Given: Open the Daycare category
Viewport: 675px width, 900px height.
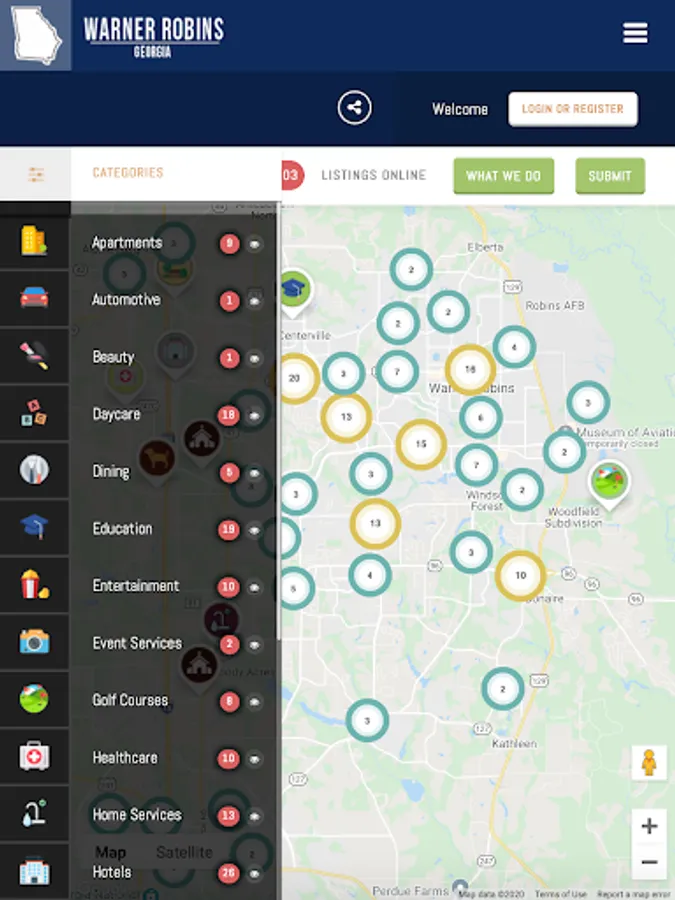Looking at the screenshot, I should (117, 414).
